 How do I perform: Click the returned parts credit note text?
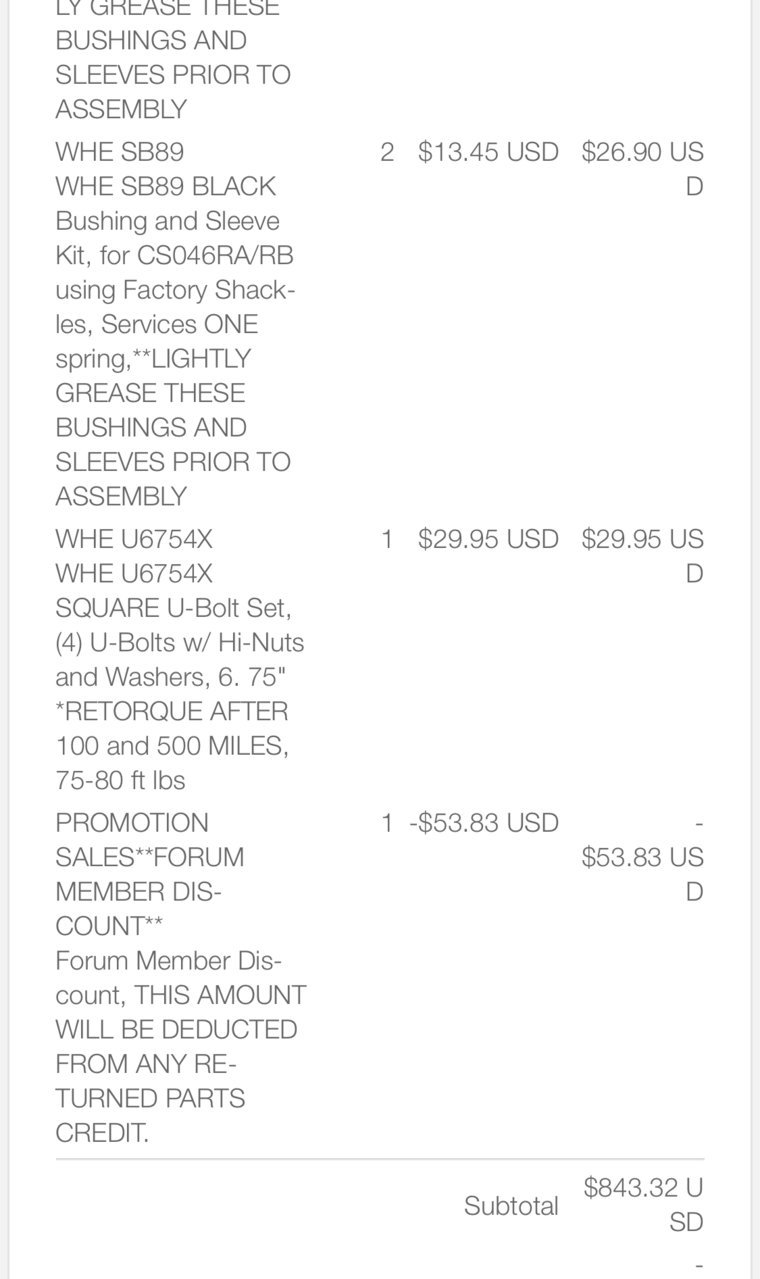tap(181, 1046)
